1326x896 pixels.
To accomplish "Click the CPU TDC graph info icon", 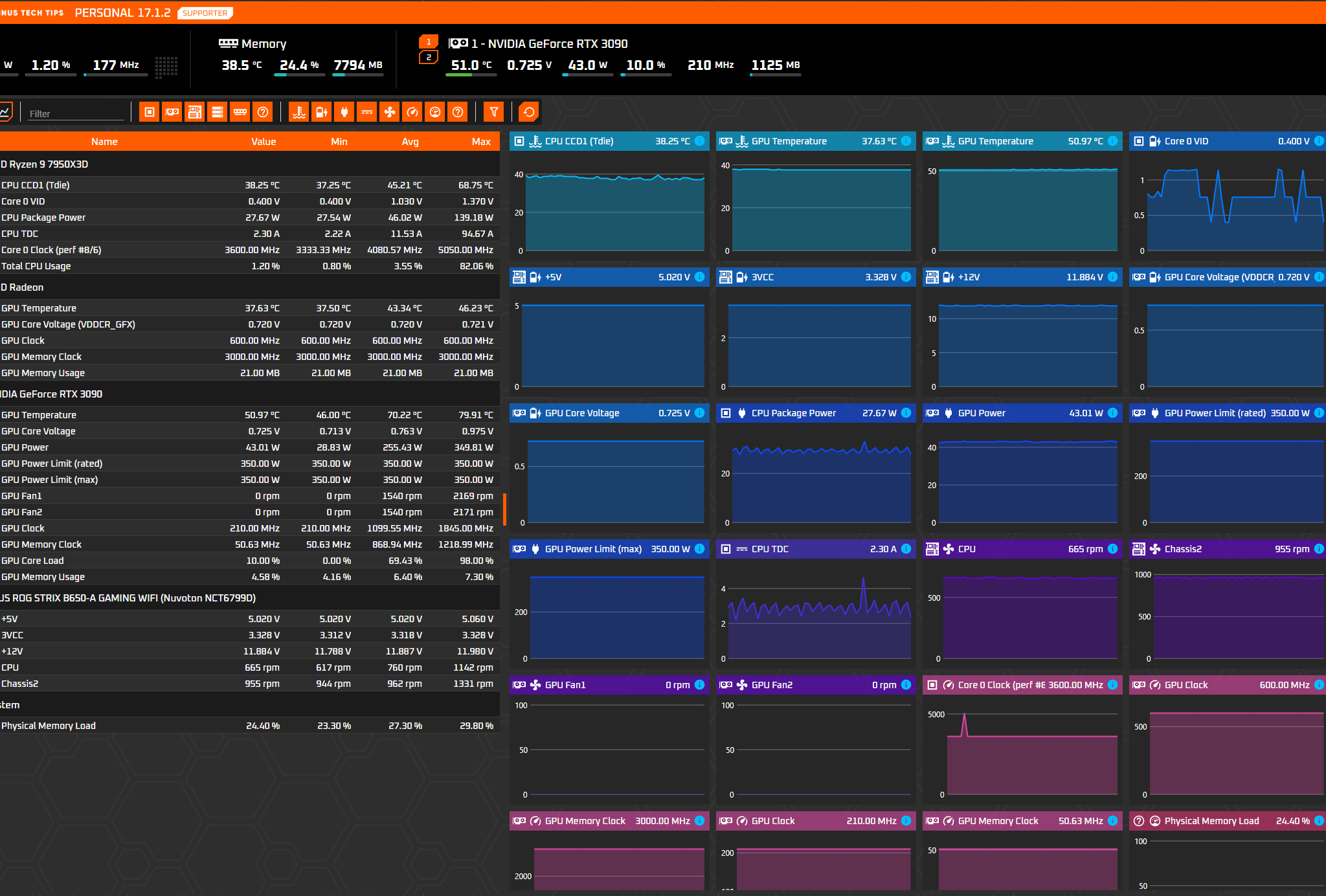I will pyautogui.click(x=906, y=549).
